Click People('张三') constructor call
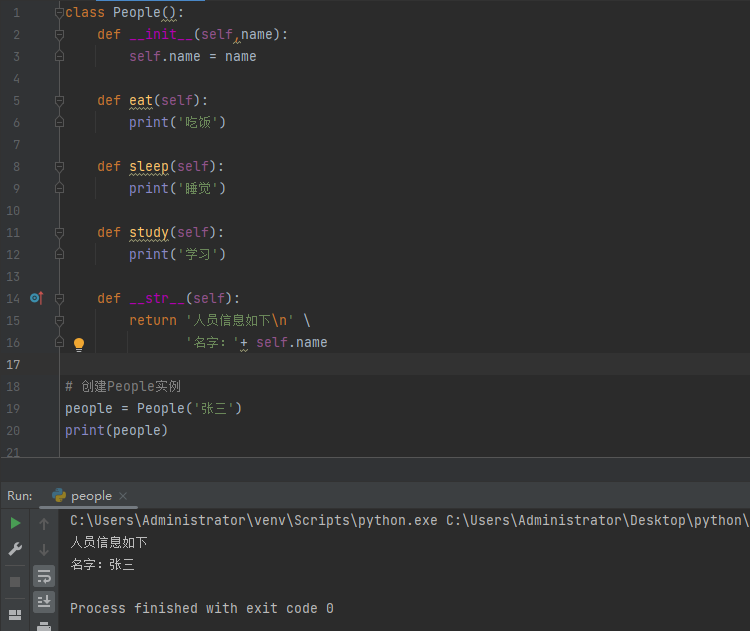This screenshot has width=750, height=631. [189, 409]
